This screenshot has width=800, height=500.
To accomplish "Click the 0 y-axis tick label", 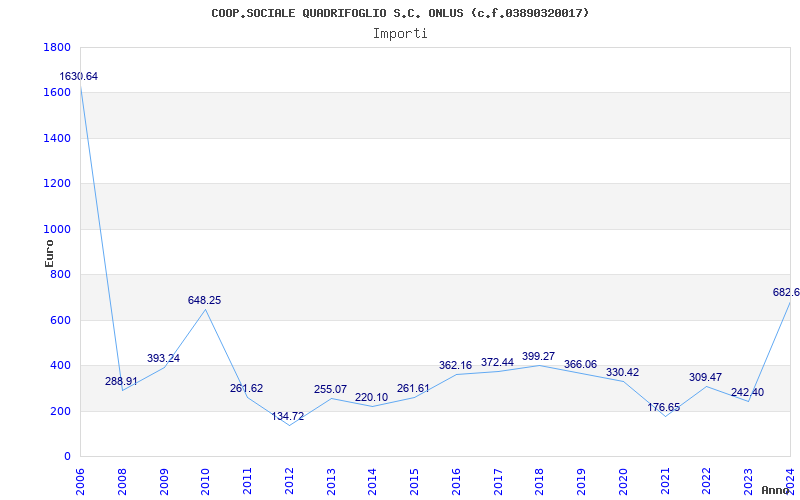I will pos(67,457).
